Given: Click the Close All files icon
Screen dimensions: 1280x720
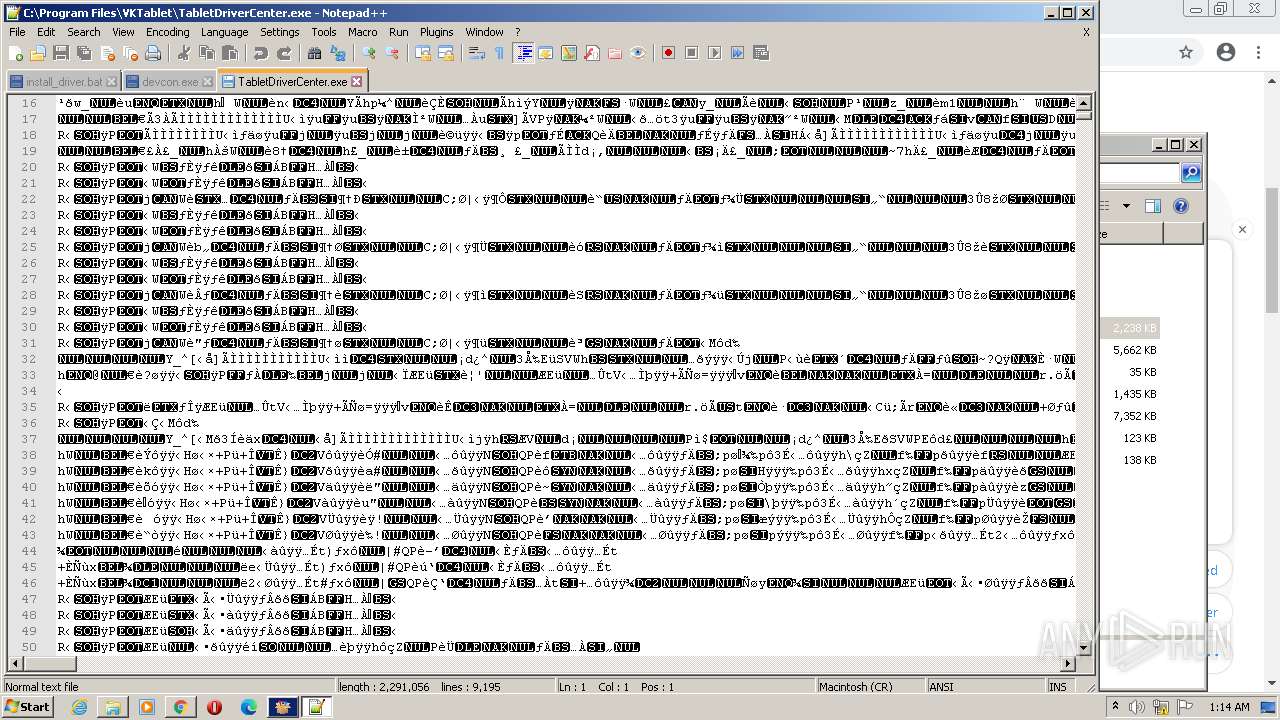Looking at the screenshot, I should [130, 53].
